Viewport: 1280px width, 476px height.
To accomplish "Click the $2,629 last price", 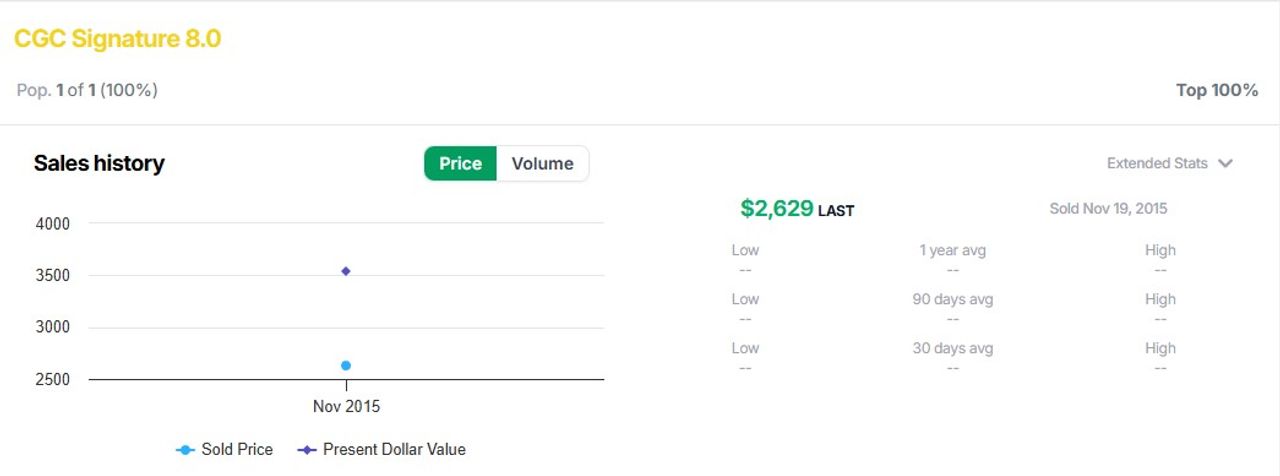I will 777,208.
